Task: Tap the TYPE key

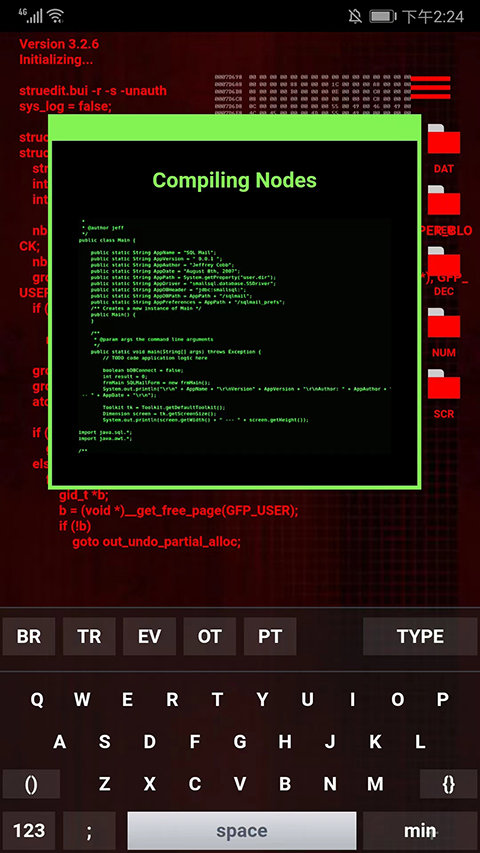Action: (x=420, y=636)
